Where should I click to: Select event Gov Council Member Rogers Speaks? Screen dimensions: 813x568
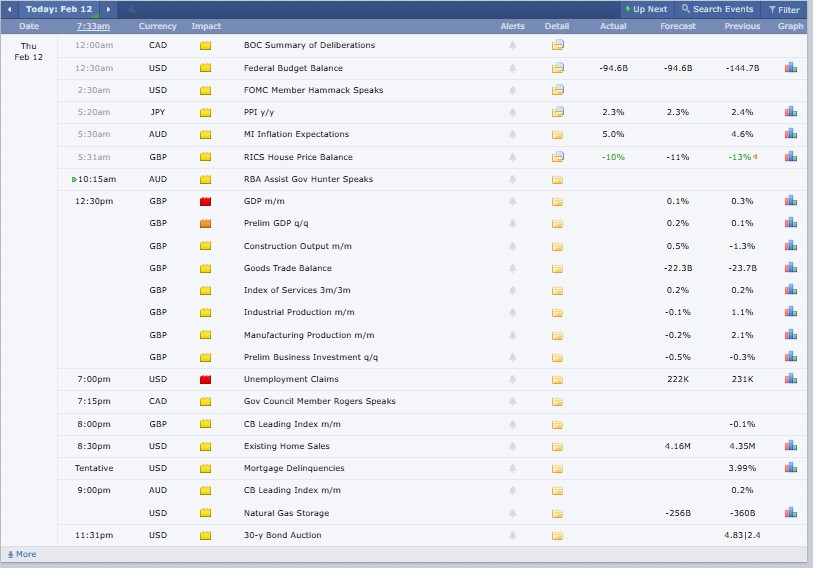pyautogui.click(x=319, y=401)
